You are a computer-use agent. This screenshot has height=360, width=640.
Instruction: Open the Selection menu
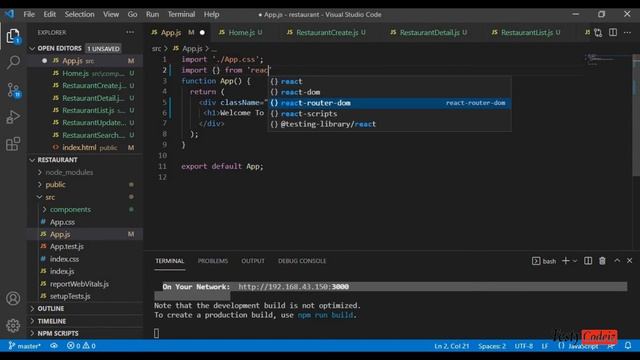click(79, 14)
